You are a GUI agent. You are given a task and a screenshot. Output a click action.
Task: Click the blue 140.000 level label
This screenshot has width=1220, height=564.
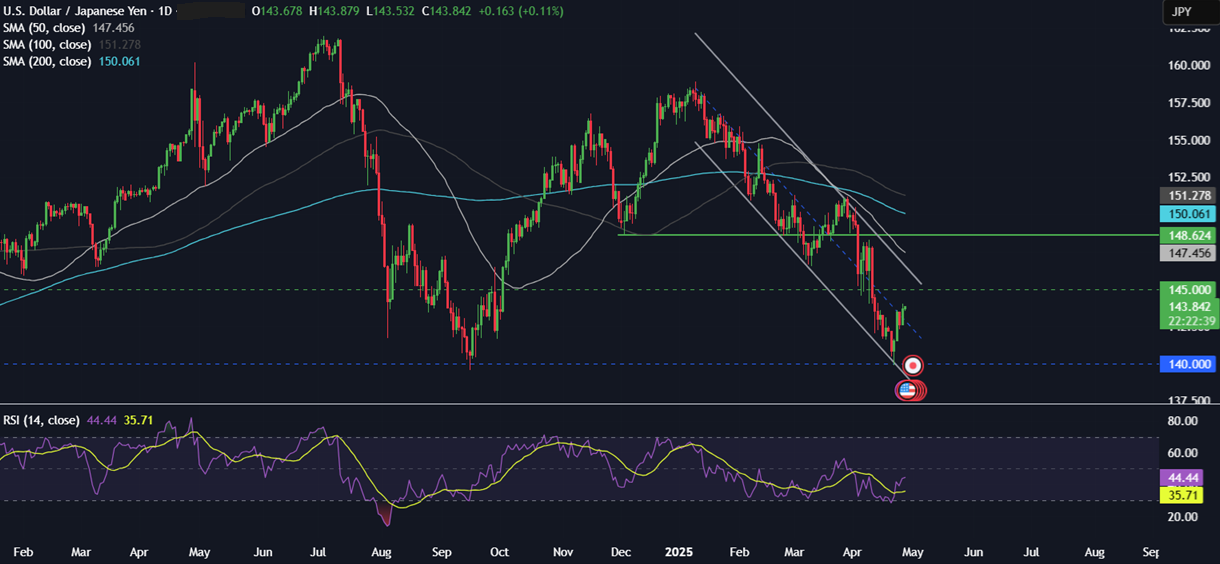click(x=1187, y=365)
